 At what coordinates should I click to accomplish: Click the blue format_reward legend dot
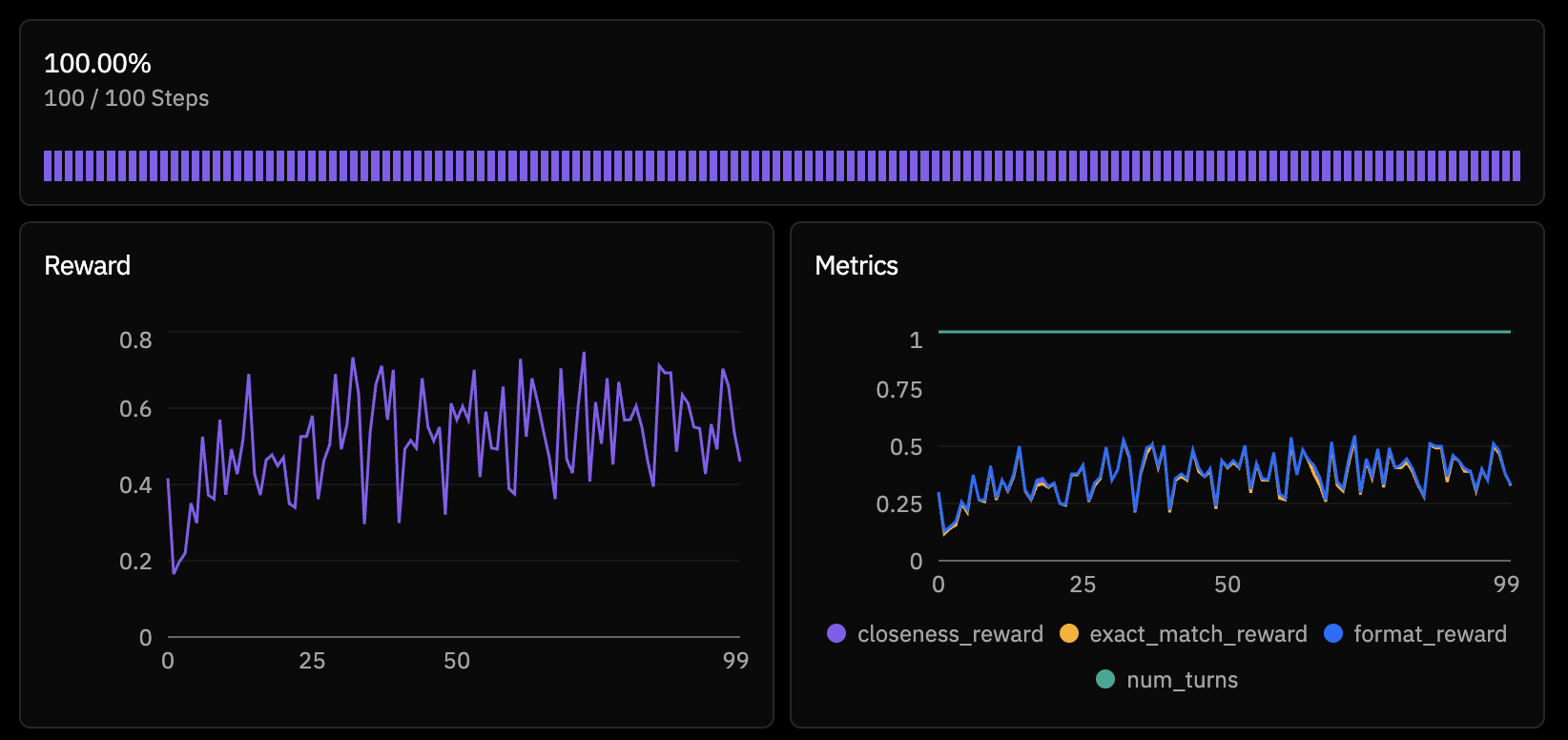click(x=1333, y=634)
